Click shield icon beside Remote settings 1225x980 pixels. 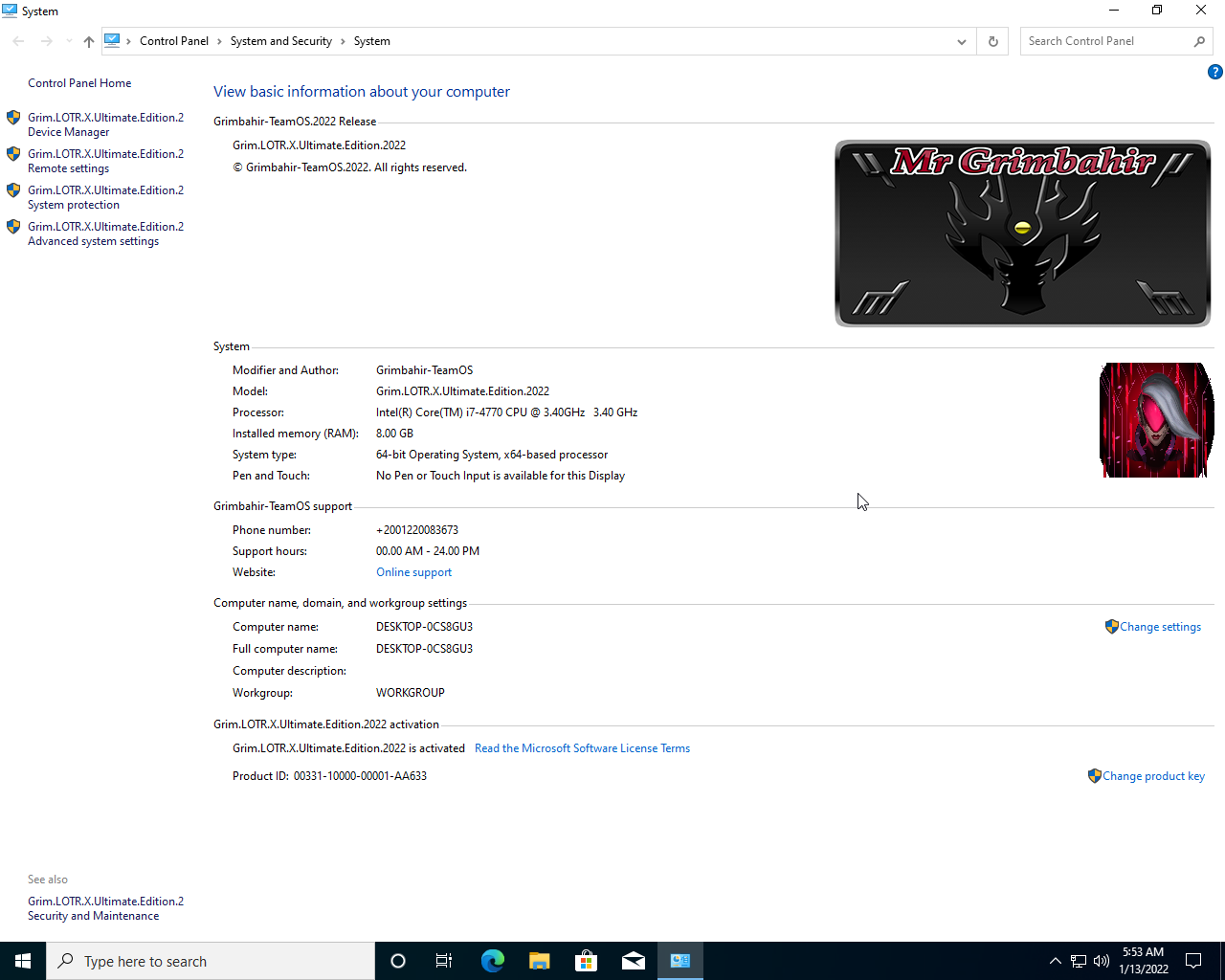13,154
